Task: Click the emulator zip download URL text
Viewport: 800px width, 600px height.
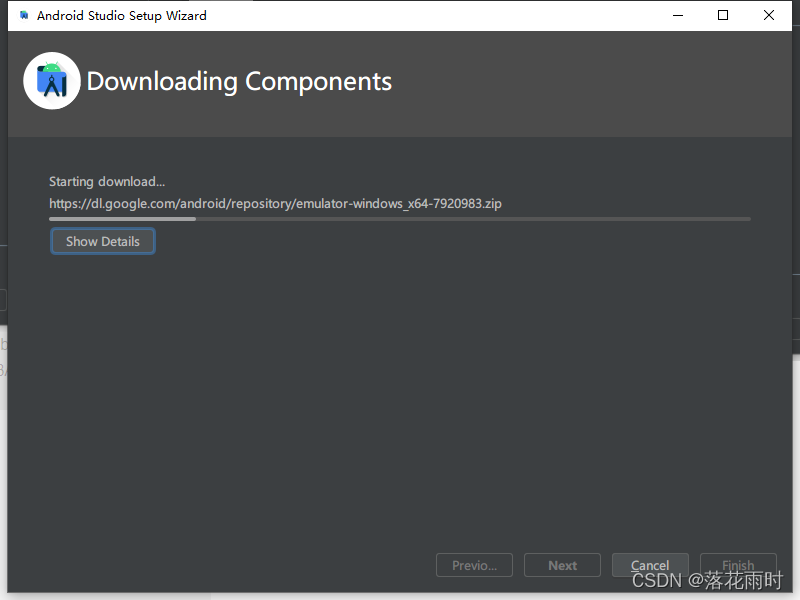Action: pyautogui.click(x=275, y=204)
